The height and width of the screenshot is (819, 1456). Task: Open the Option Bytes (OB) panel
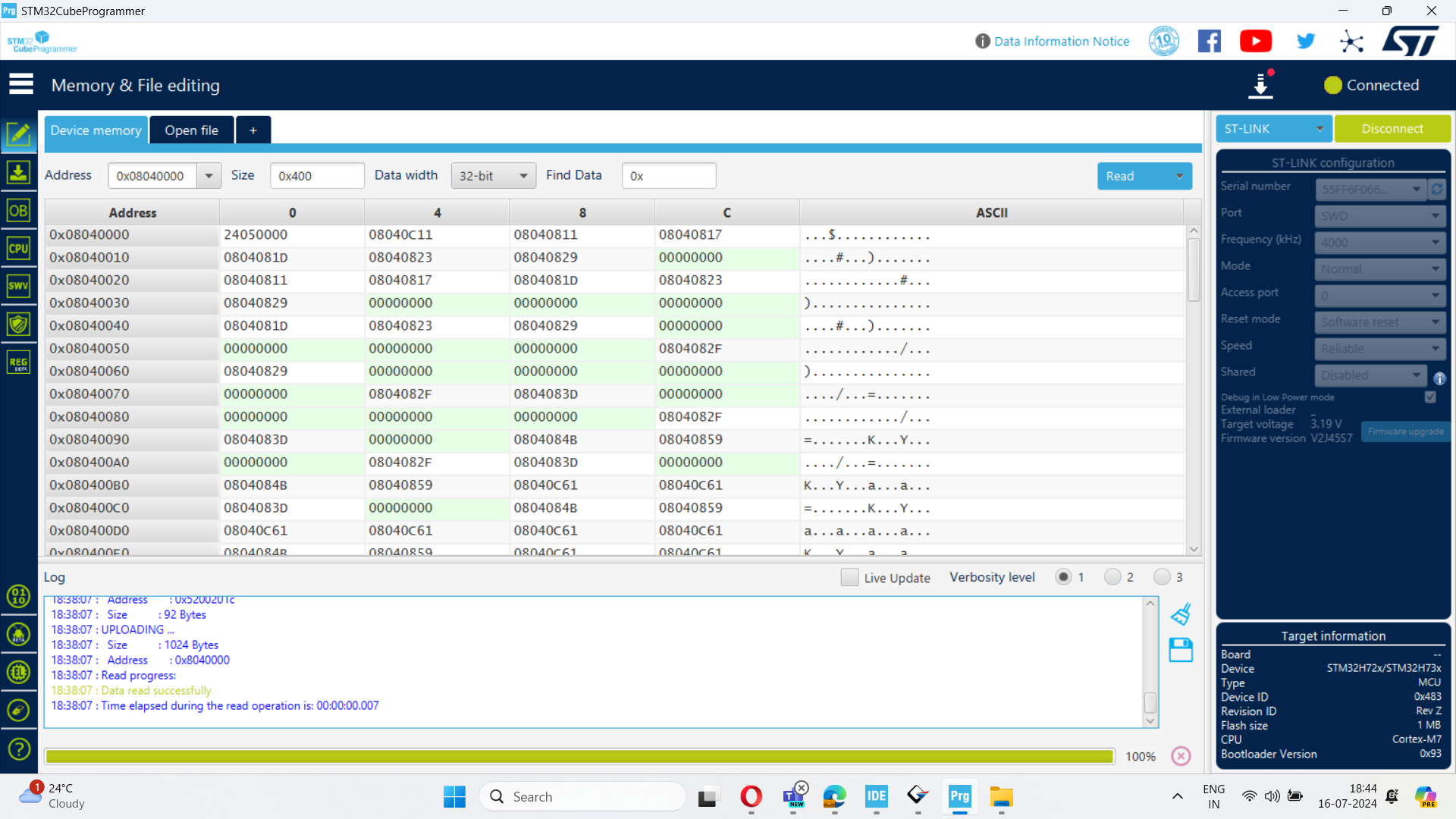(18, 211)
